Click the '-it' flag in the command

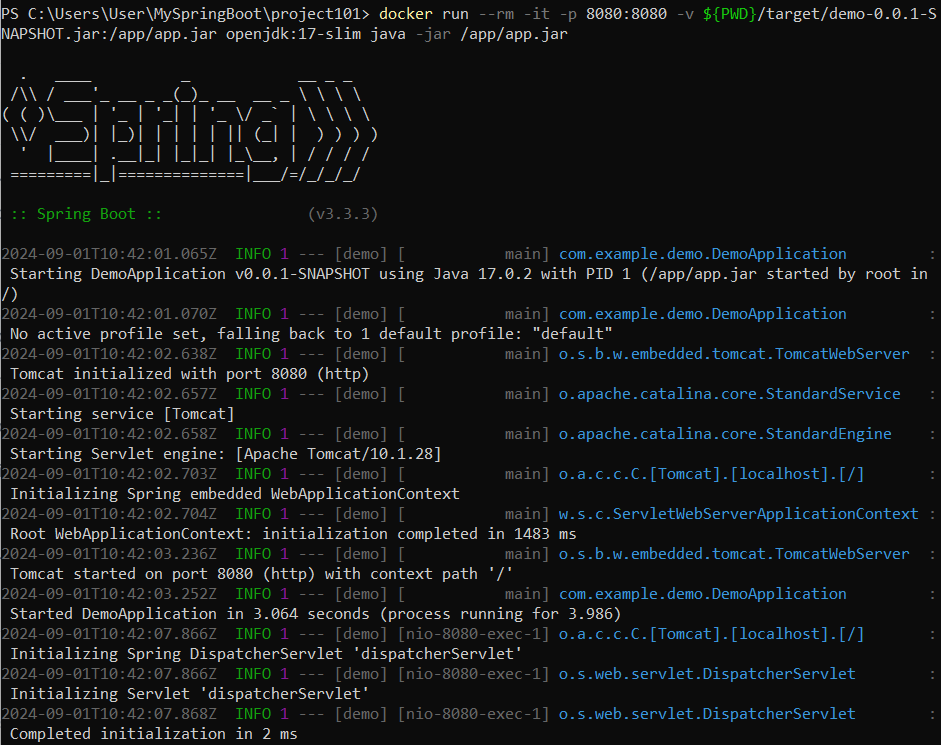tap(537, 14)
